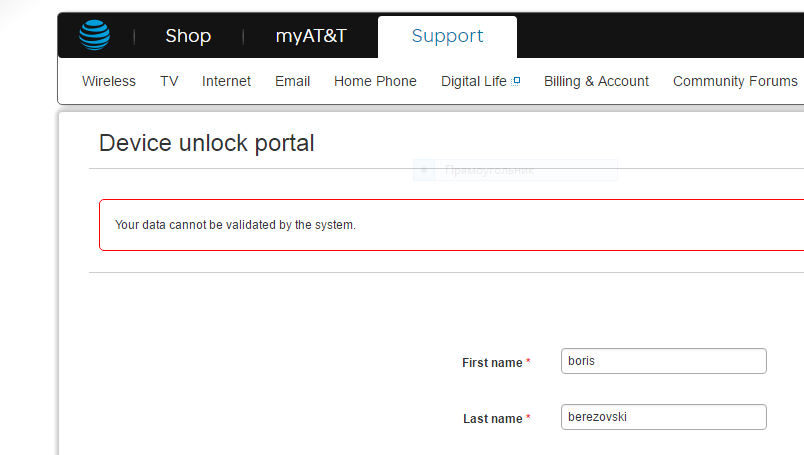Visit the Digital Life link

click(x=473, y=81)
